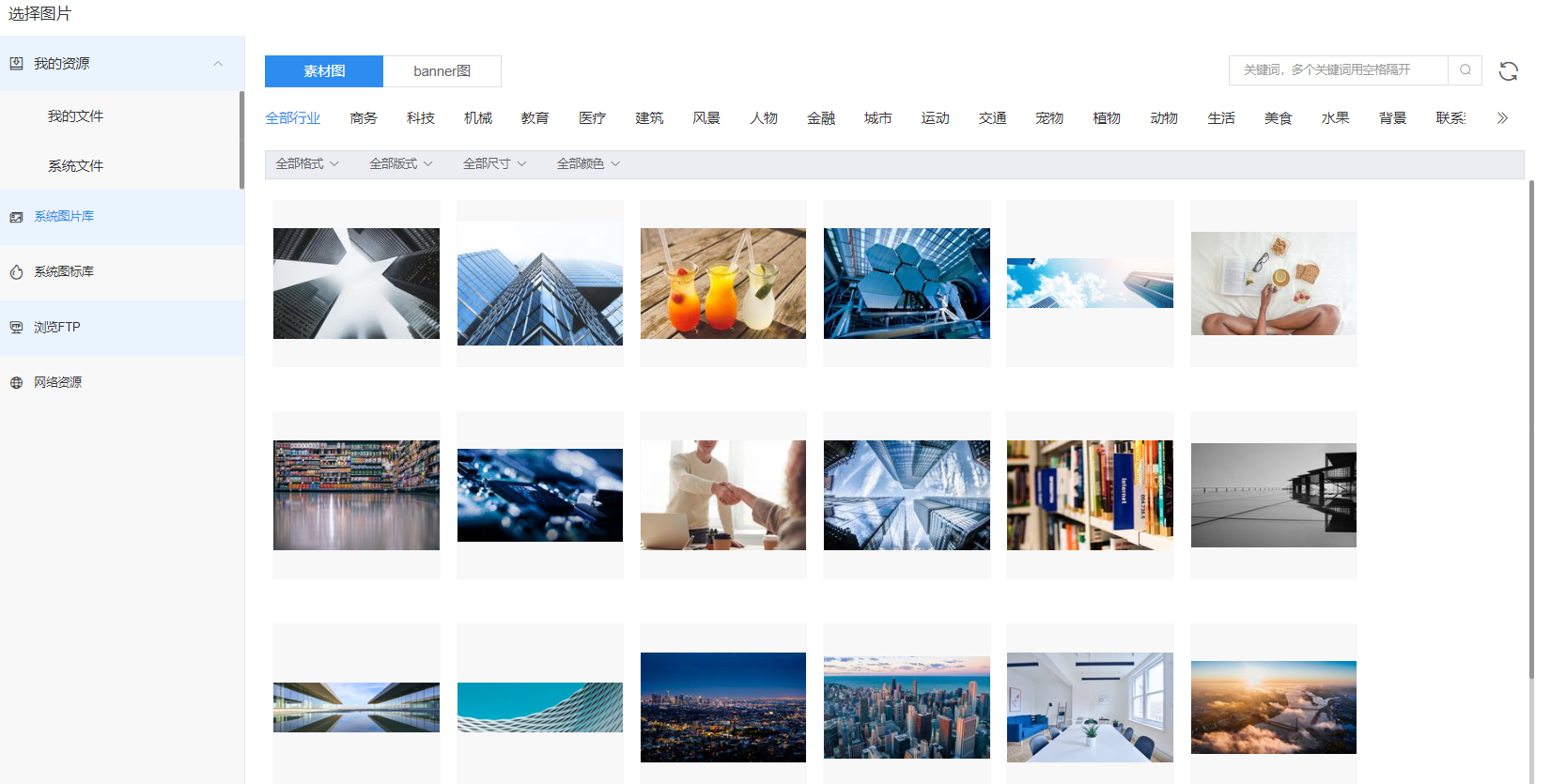
Task: Open 我的文件 in the sidebar
Action: point(75,116)
